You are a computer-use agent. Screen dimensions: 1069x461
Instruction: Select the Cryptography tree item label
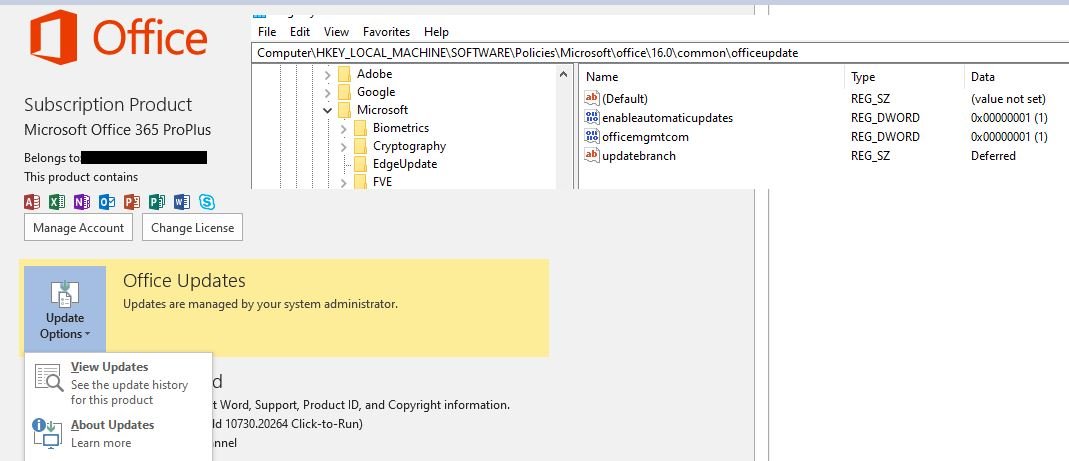(x=409, y=146)
